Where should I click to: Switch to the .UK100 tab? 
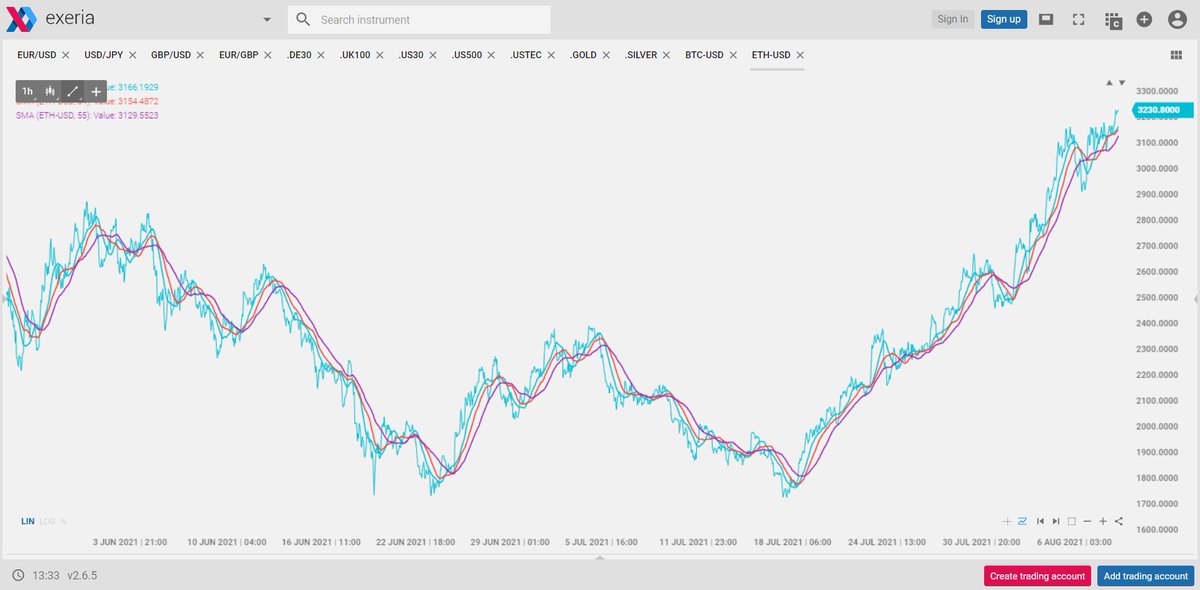(355, 55)
